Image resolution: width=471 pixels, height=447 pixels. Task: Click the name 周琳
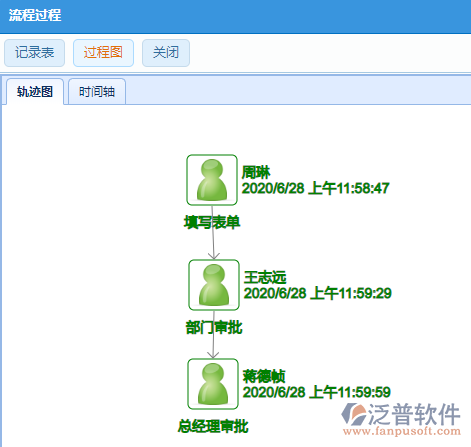256,172
